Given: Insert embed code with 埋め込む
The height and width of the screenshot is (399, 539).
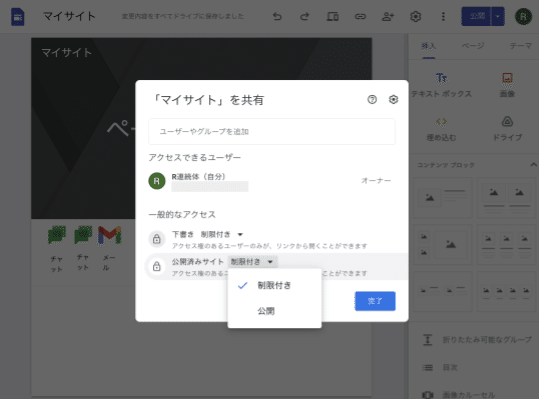Looking at the screenshot, I should point(441,129).
